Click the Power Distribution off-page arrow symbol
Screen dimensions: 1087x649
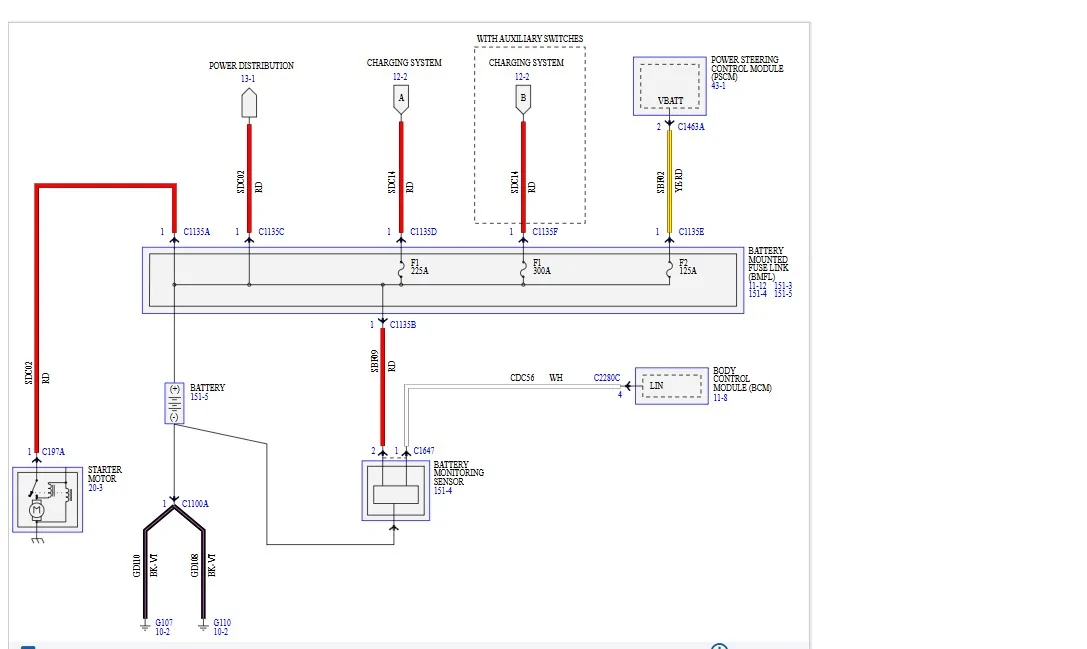click(x=249, y=103)
